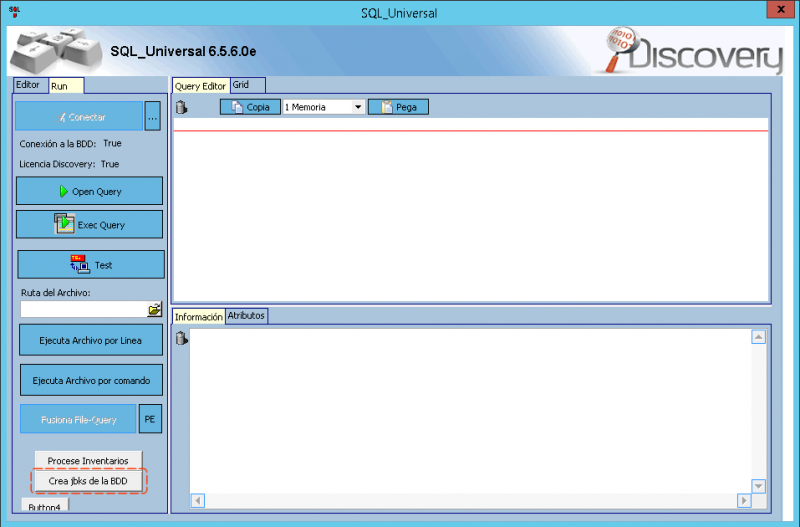
Task: Click the scroll left arrow in Información panel
Action: 198,500
